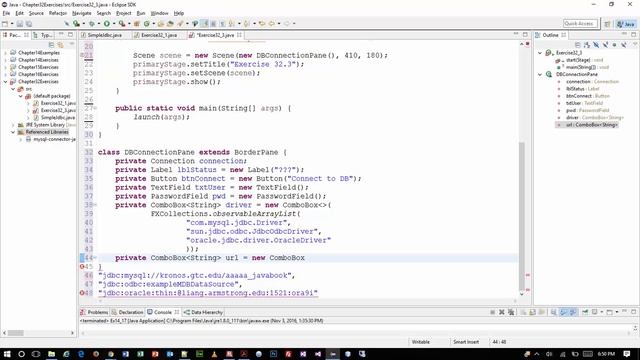This screenshot has width=640, height=360.
Task: Toggle Hide Non-Public Members in Outline toolbar
Action: (x=614, y=44)
